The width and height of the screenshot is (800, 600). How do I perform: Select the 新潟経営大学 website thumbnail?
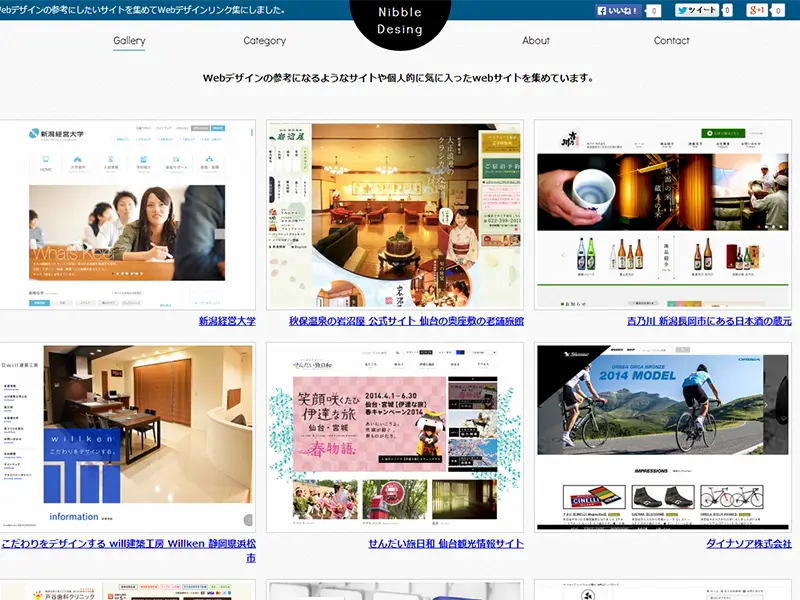click(127, 215)
